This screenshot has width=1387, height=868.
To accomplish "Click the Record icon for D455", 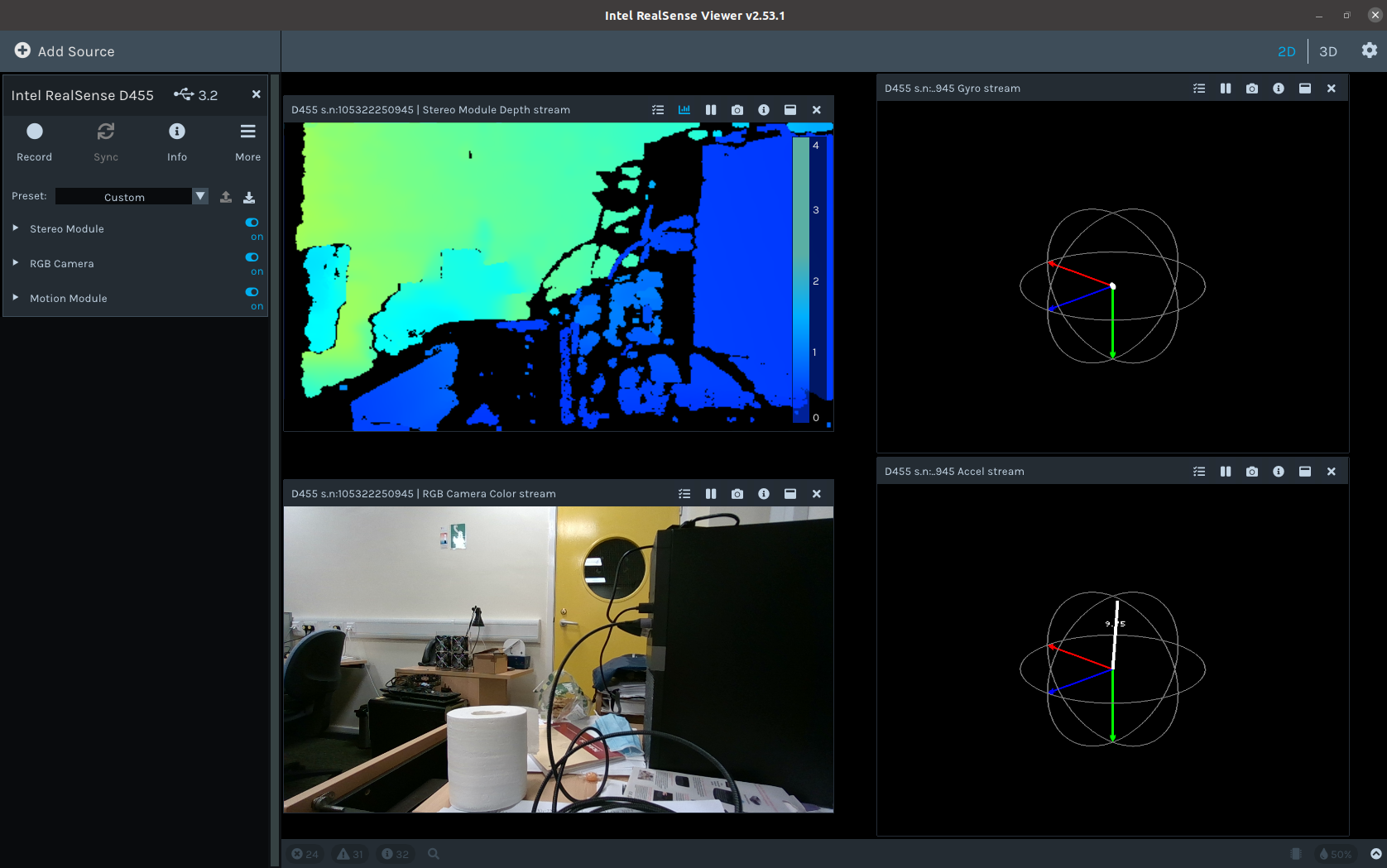I will 35,132.
